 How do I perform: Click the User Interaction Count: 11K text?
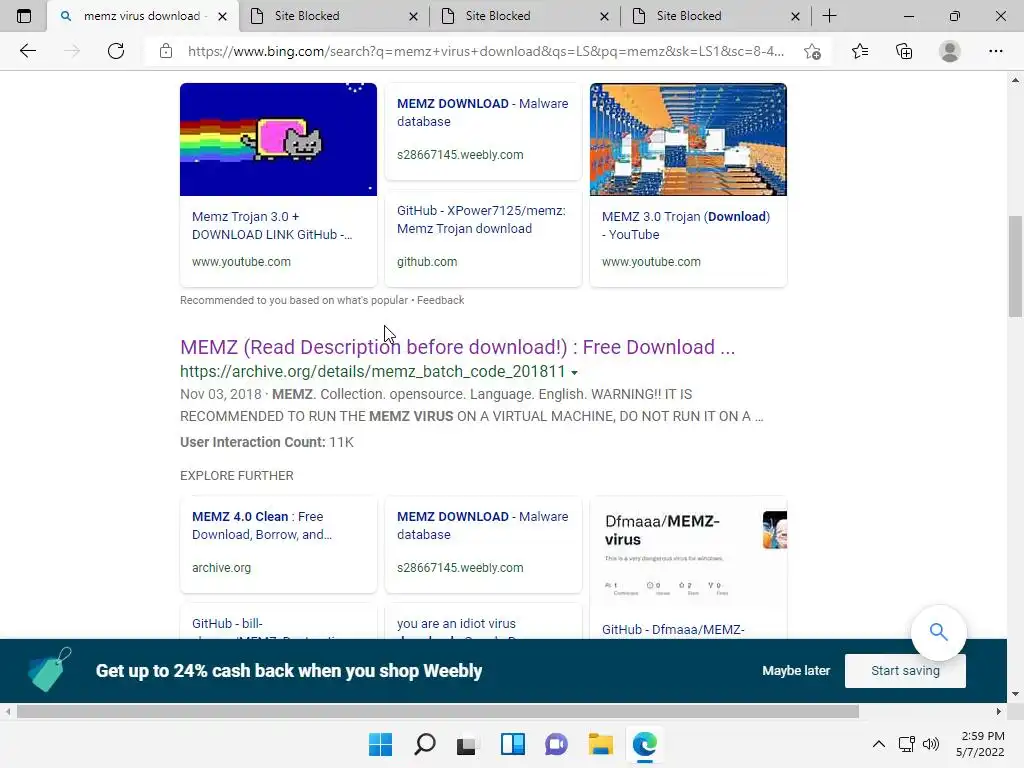click(x=266, y=442)
